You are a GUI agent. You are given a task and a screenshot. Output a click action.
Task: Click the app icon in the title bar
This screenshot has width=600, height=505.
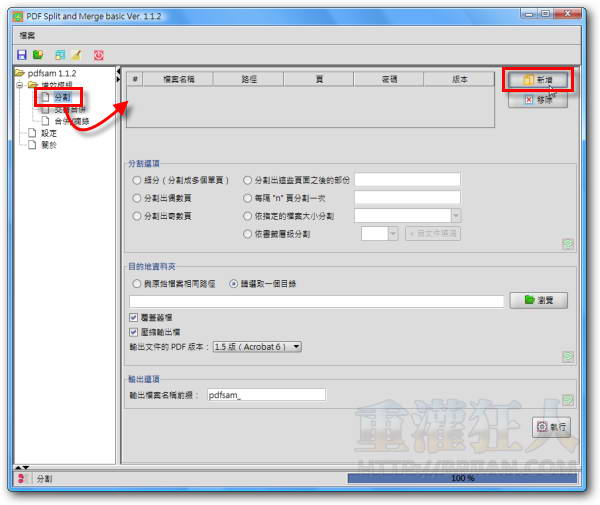pos(18,16)
